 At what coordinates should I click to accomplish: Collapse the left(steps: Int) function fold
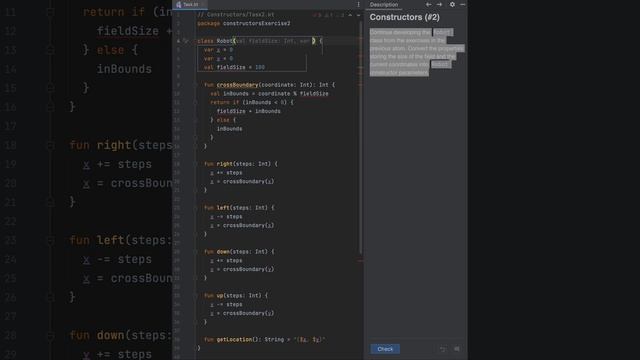196,208
